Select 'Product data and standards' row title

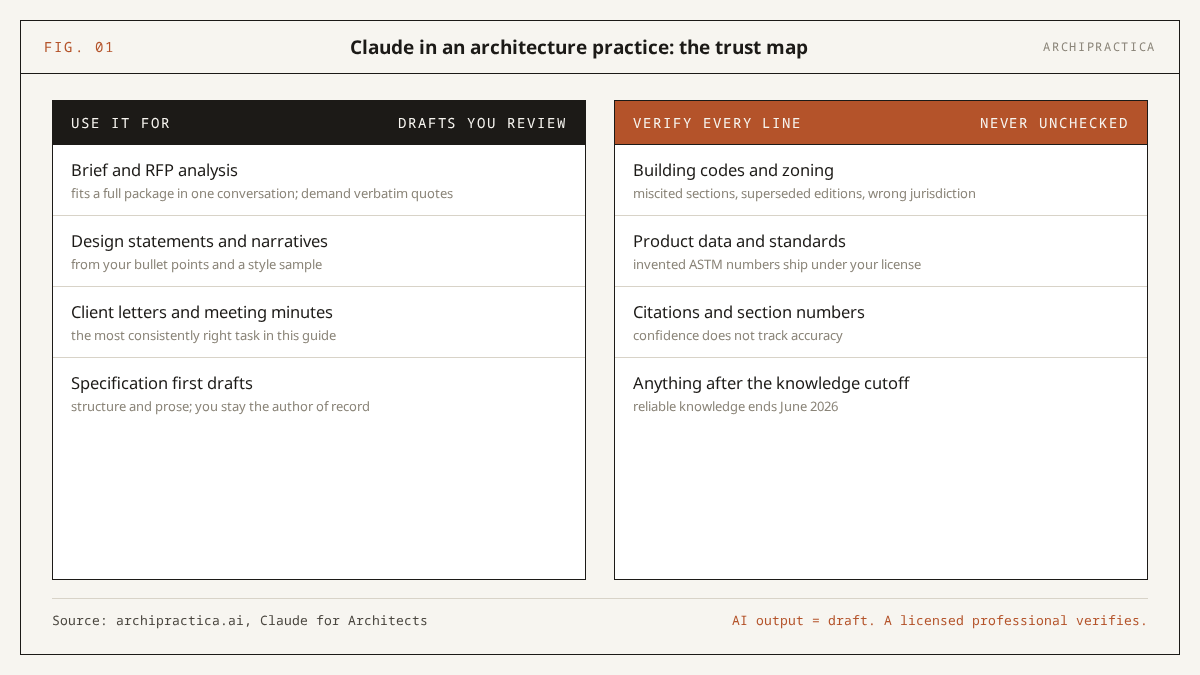(739, 241)
